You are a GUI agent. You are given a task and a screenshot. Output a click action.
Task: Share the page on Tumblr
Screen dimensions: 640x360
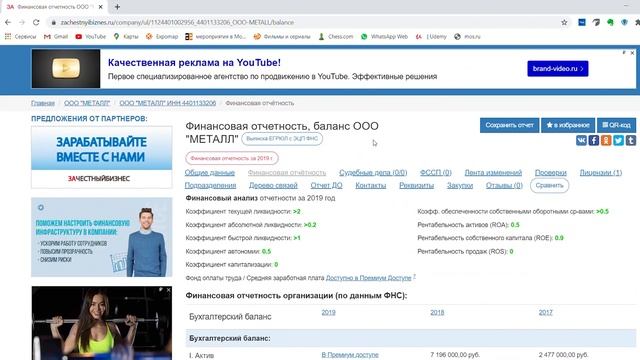(631, 140)
